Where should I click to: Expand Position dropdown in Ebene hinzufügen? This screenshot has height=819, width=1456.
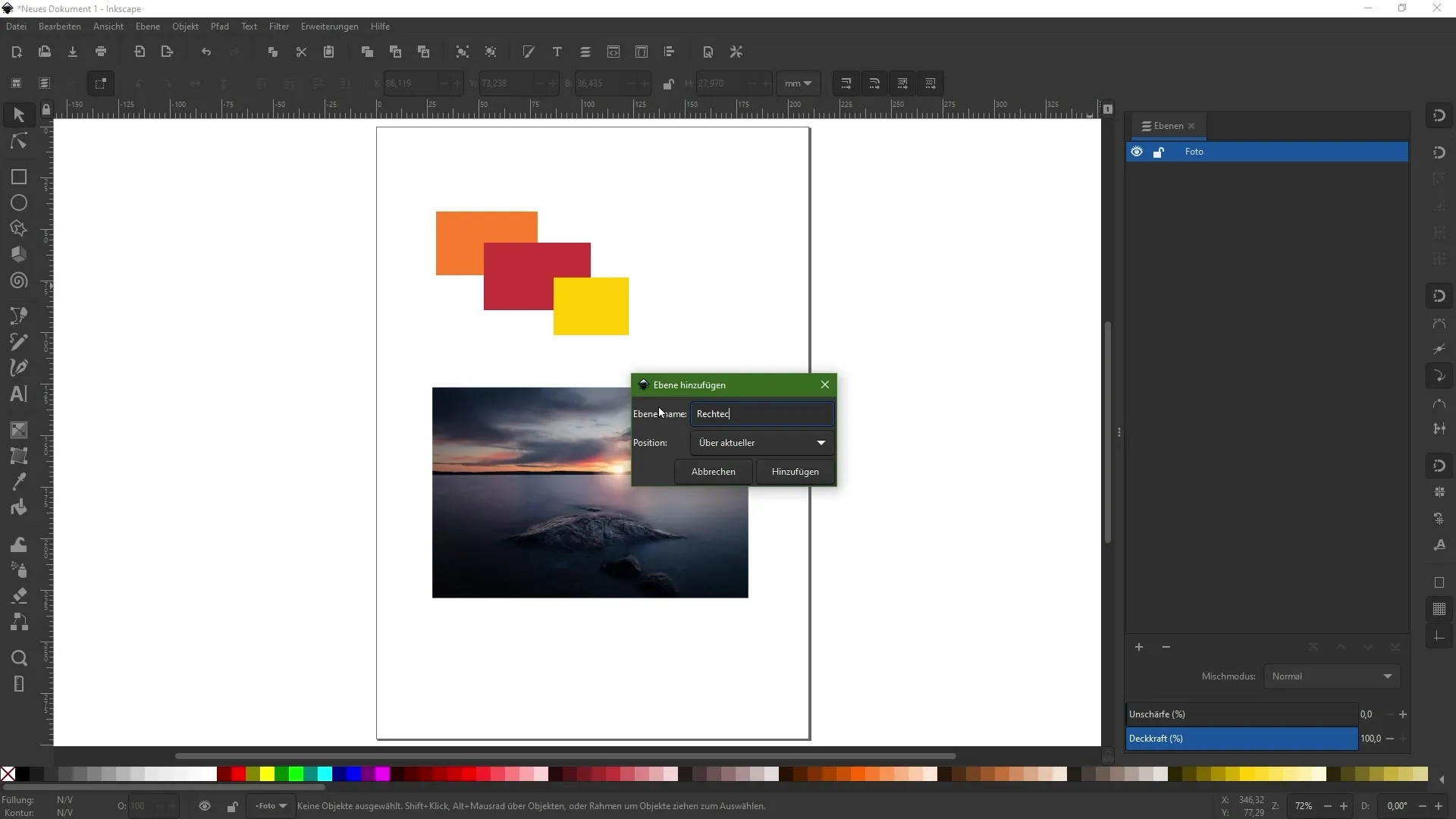tap(821, 442)
